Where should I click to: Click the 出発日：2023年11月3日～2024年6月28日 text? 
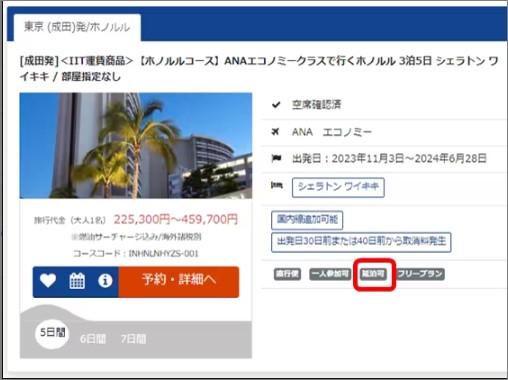coord(389,158)
